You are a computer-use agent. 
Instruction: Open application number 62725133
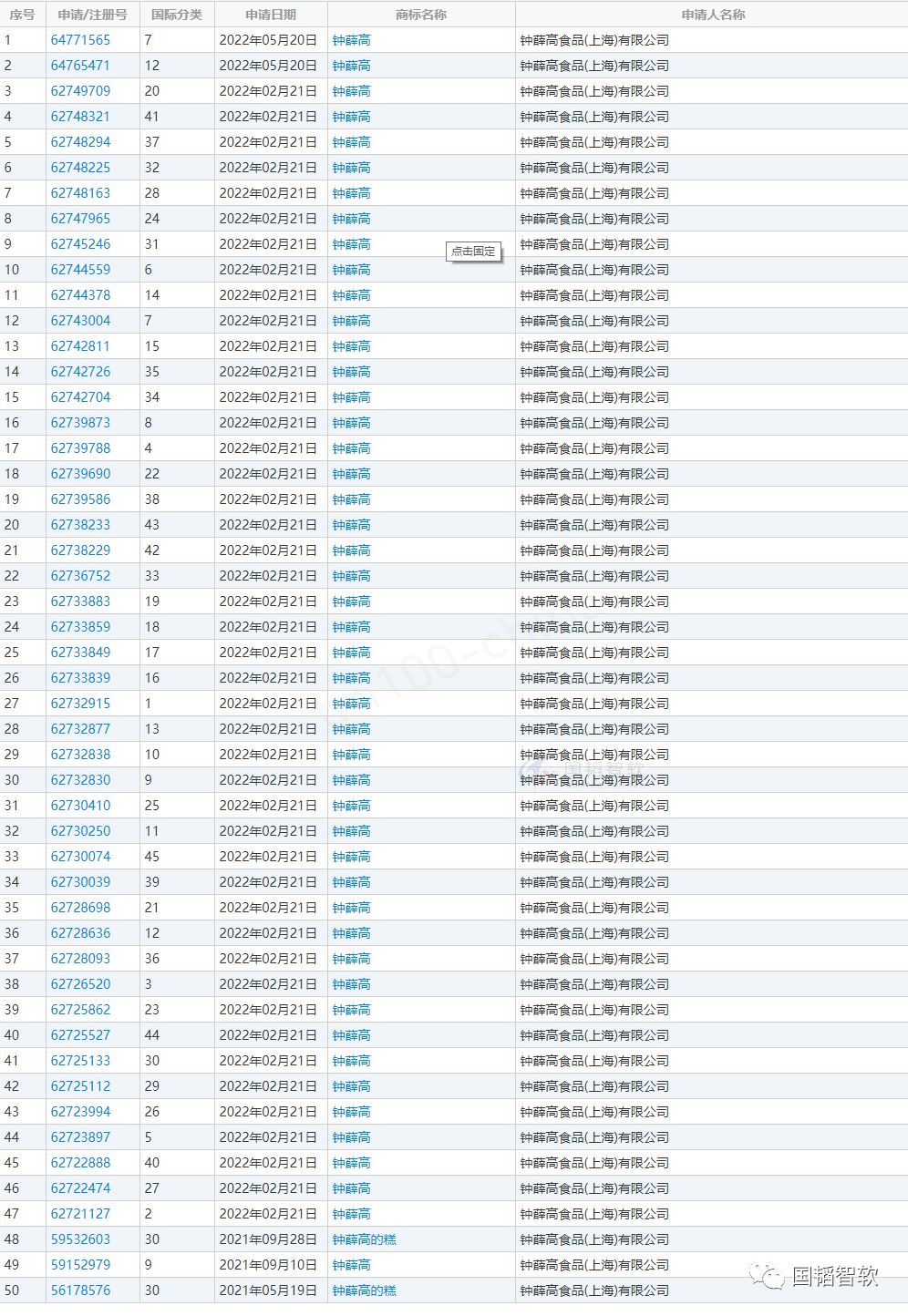[x=80, y=1061]
